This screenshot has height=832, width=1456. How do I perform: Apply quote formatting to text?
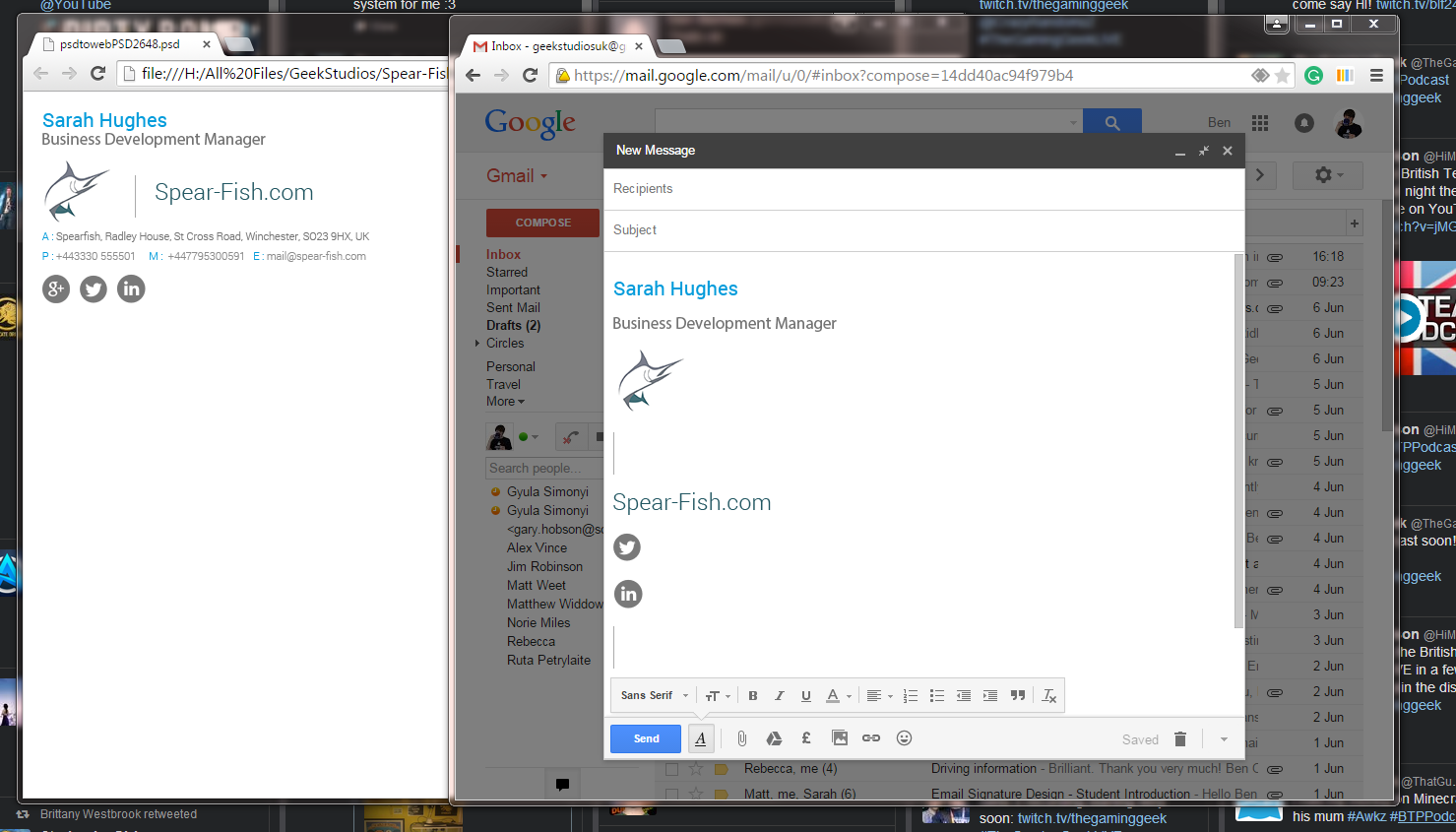pos(1018,696)
